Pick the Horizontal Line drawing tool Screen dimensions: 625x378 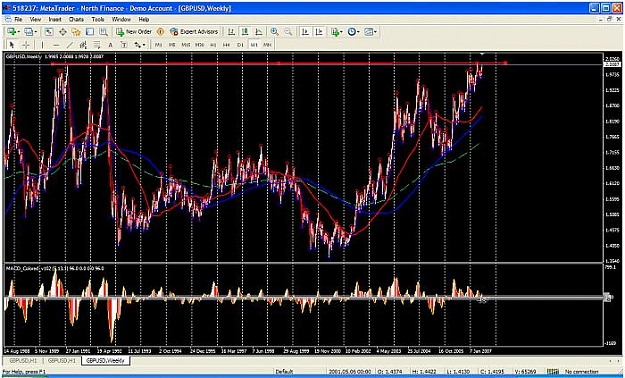pos(56,45)
